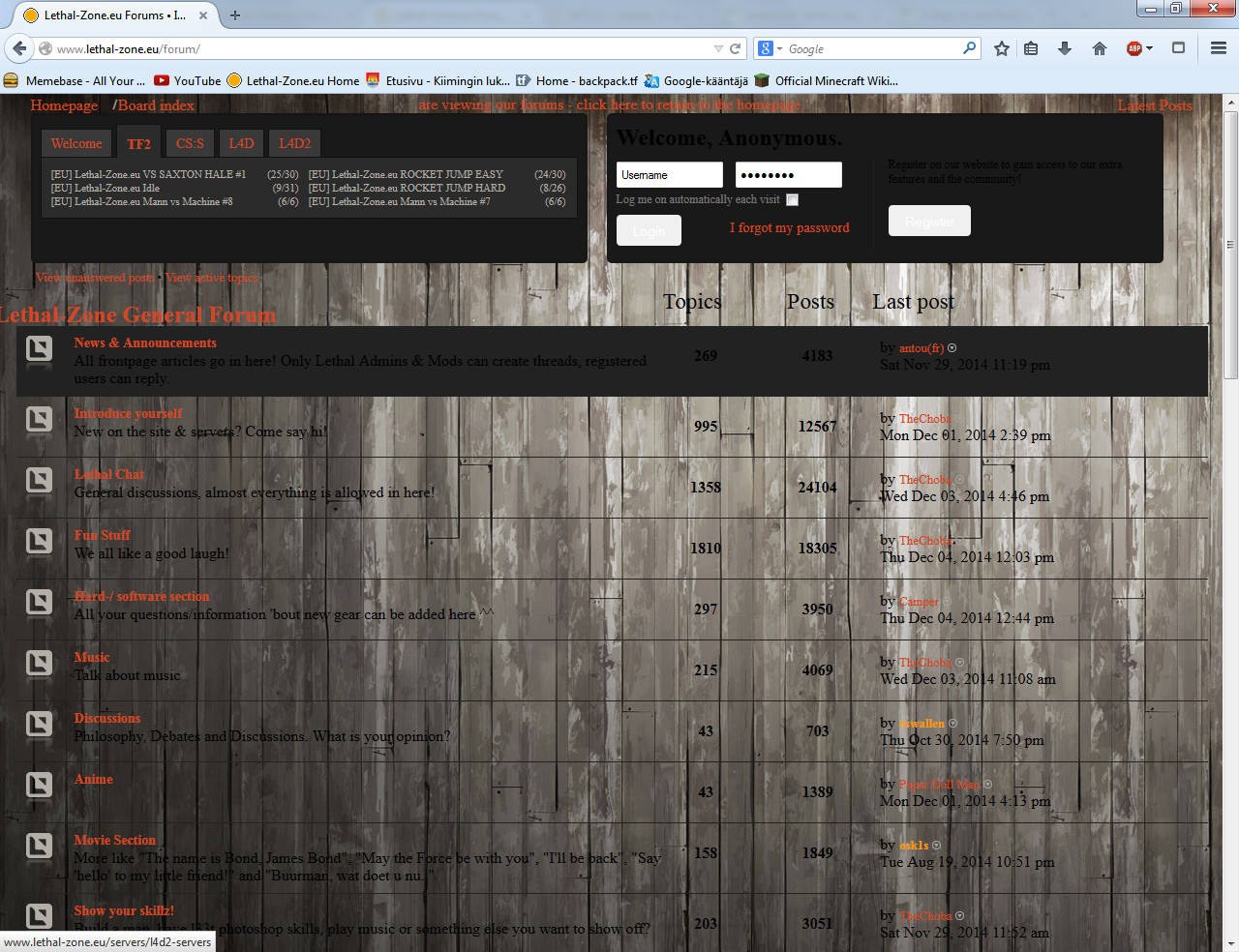Click the Fun Stuff forum icon
This screenshot has height=952, width=1239.
tap(39, 541)
